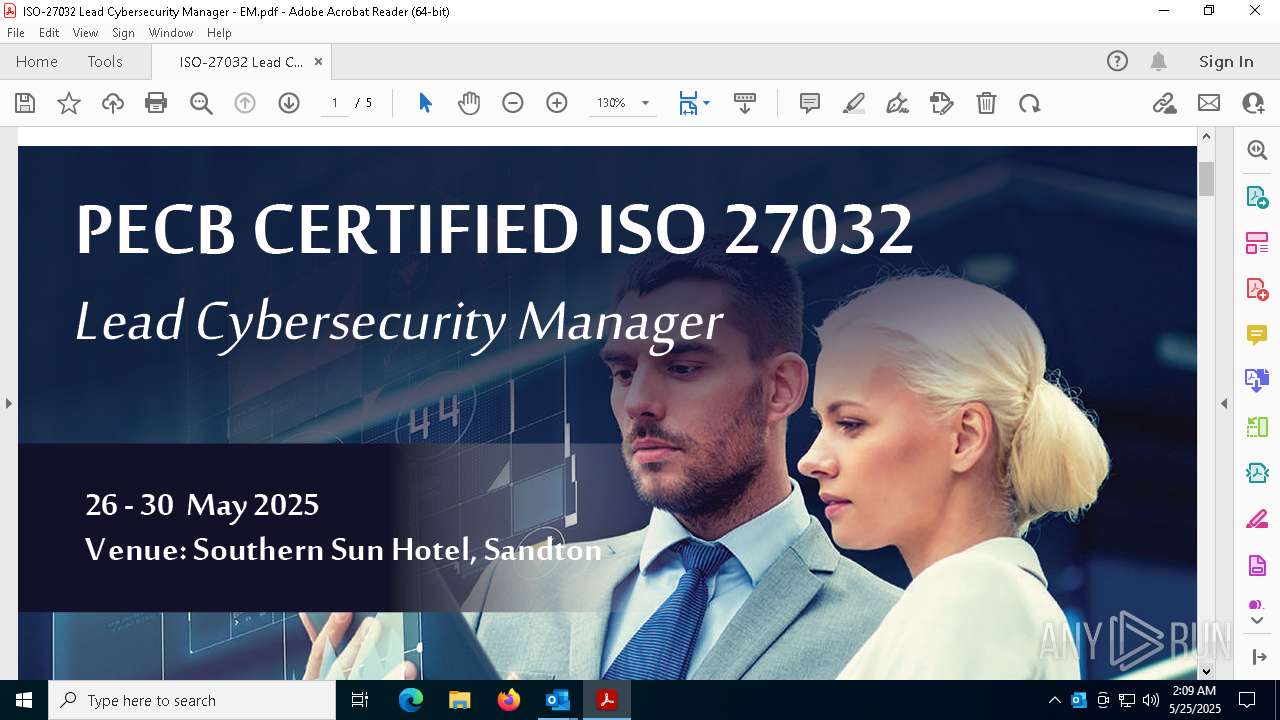Expand the page fit options dropdown arrow
Viewport: 1280px width, 720px height.
click(706, 103)
